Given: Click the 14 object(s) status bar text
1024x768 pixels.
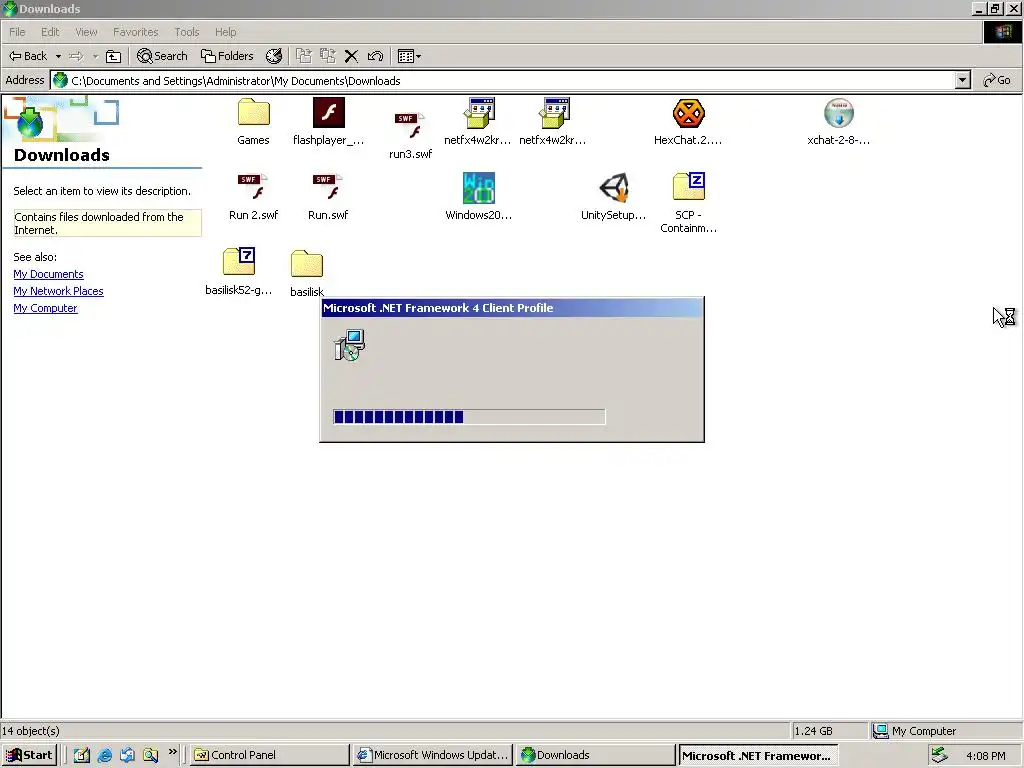Looking at the screenshot, I should click(x=31, y=731).
